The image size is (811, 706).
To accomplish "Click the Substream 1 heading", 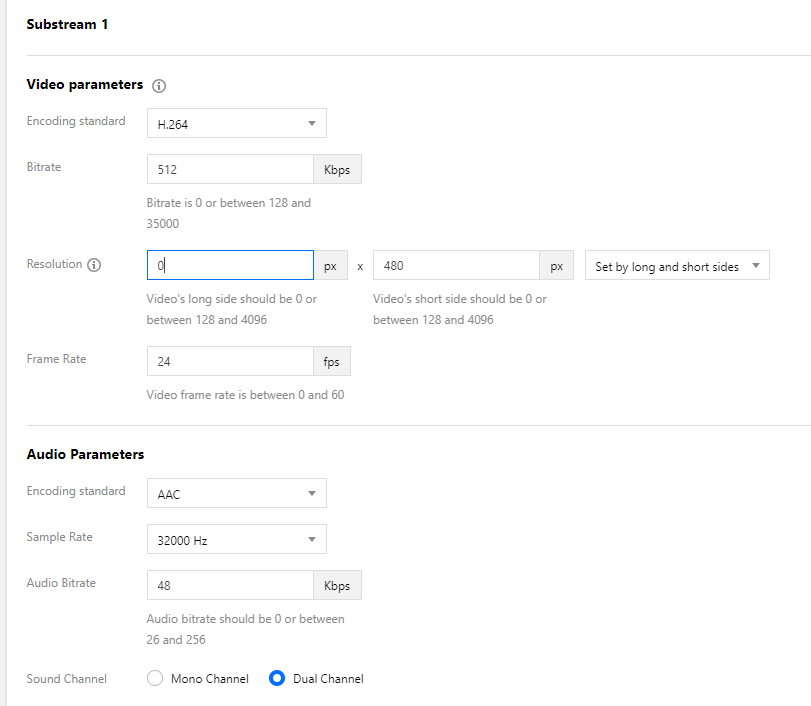I will pyautogui.click(x=67, y=24).
